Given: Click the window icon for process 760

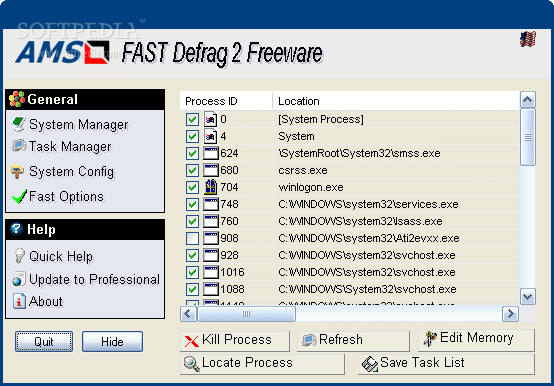Looking at the screenshot, I should coord(211,221).
